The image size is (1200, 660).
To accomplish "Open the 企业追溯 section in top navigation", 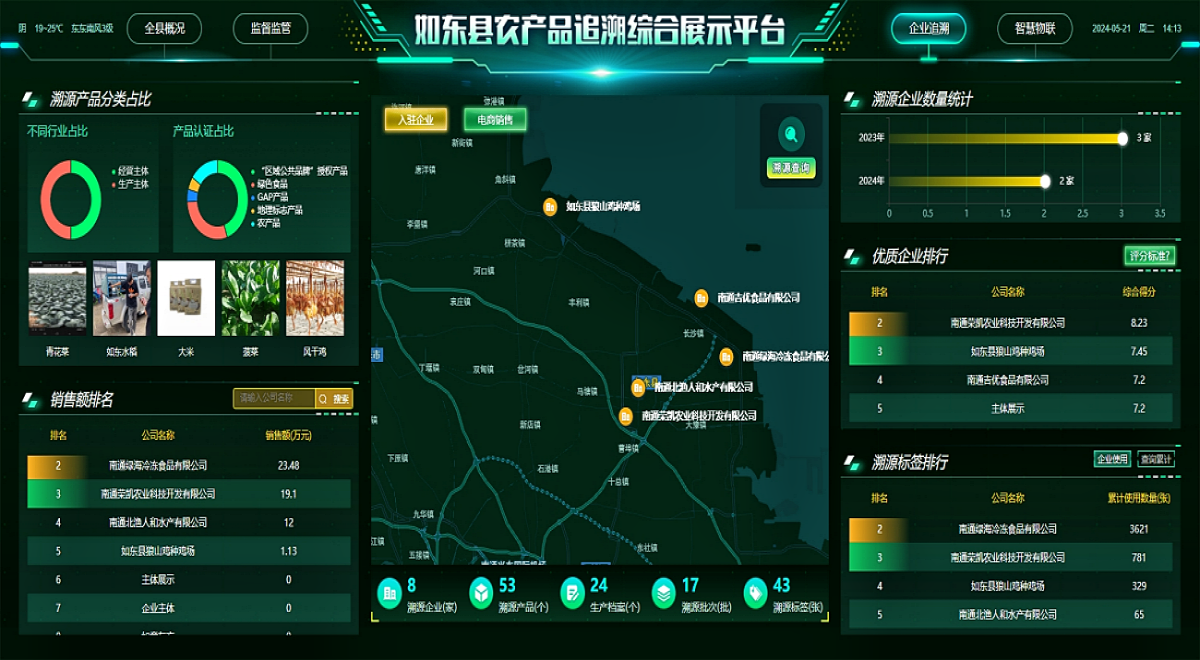I will pyautogui.click(x=931, y=28).
